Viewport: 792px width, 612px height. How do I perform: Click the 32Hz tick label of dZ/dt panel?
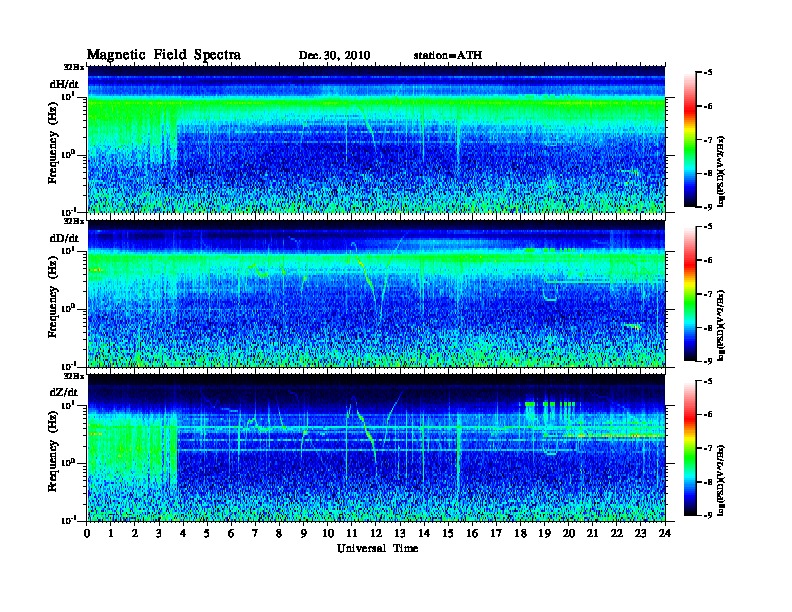coord(74,376)
